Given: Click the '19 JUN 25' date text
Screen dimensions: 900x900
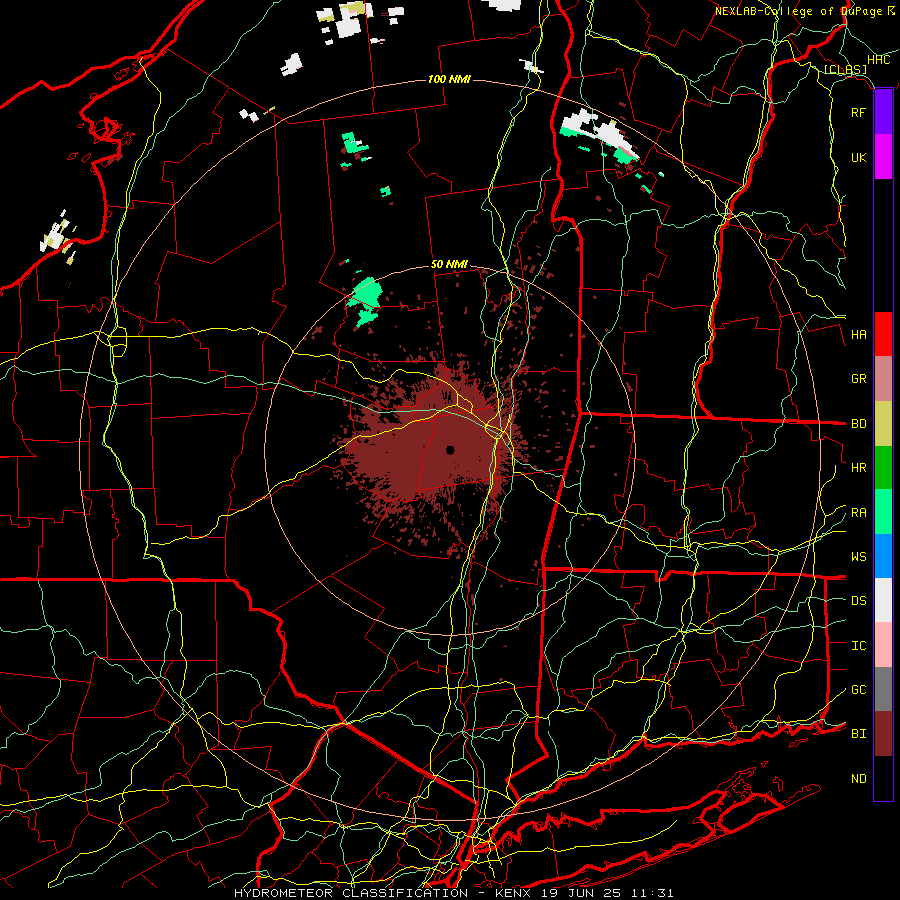Looking at the screenshot, I should point(581,893).
